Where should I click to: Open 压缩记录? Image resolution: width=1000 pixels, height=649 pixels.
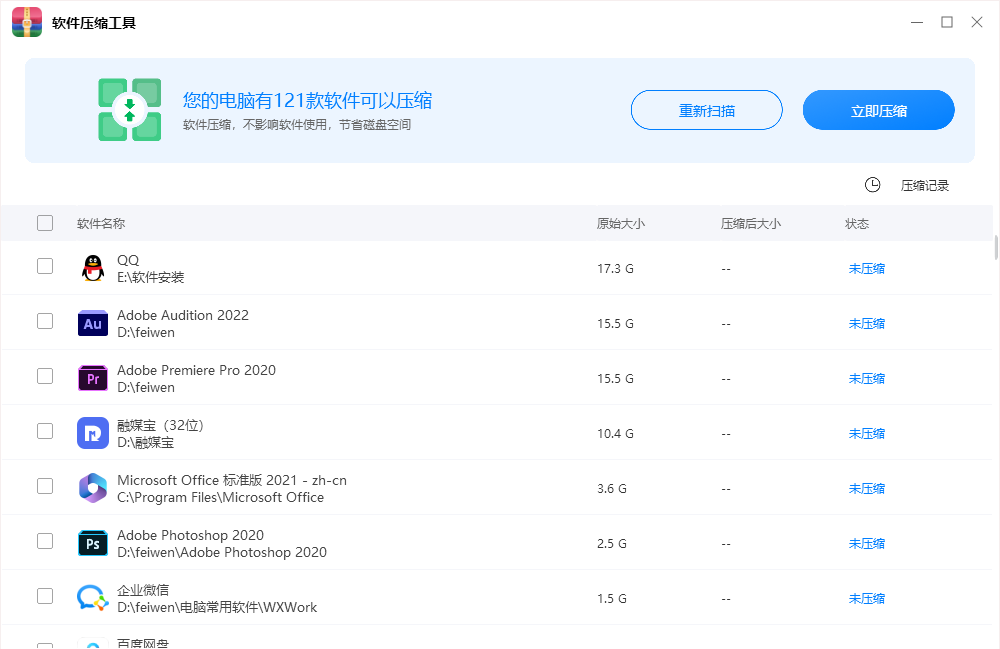point(924,185)
